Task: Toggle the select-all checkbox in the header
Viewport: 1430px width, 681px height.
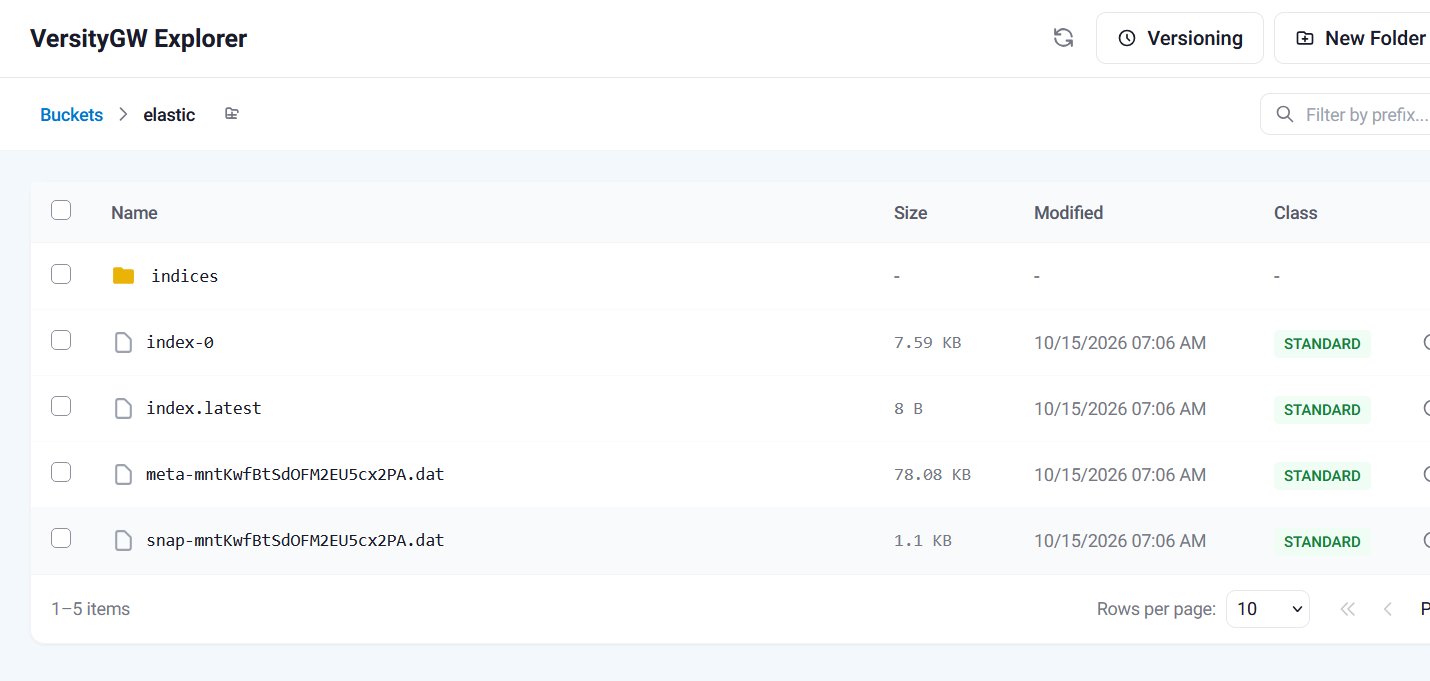Action: click(61, 210)
